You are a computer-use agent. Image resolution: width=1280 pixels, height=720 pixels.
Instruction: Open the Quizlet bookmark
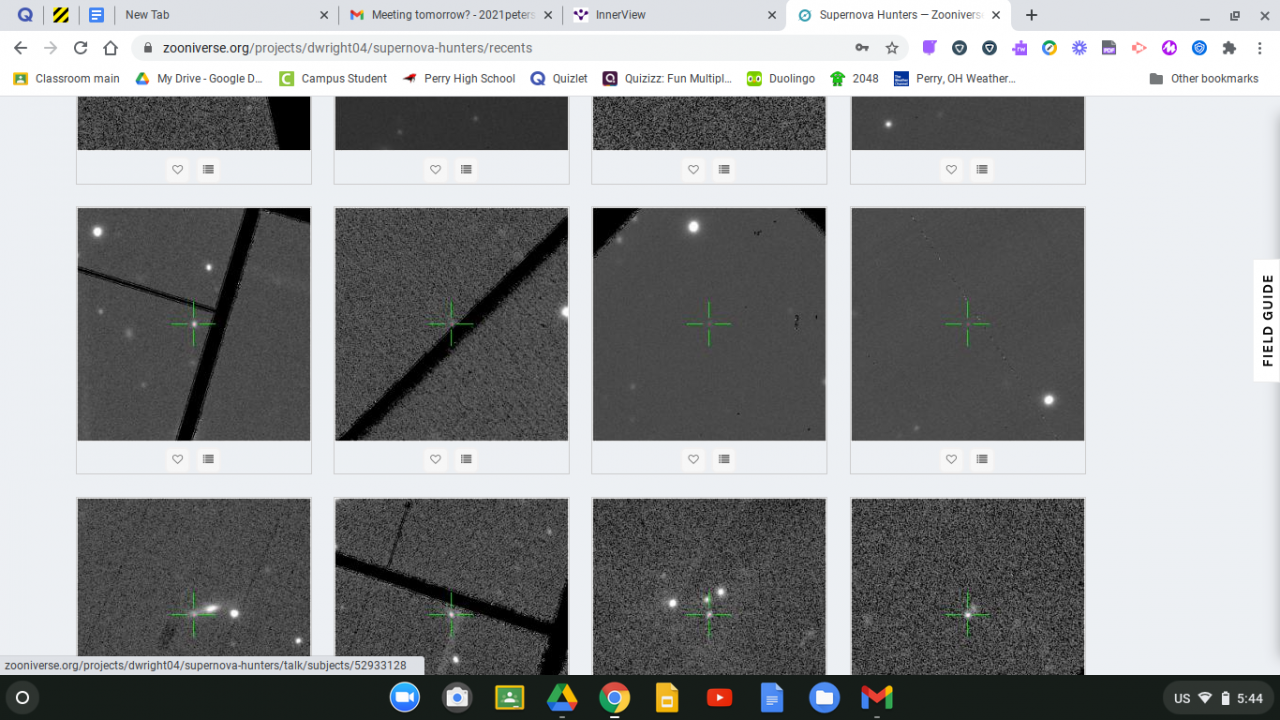[x=559, y=78]
